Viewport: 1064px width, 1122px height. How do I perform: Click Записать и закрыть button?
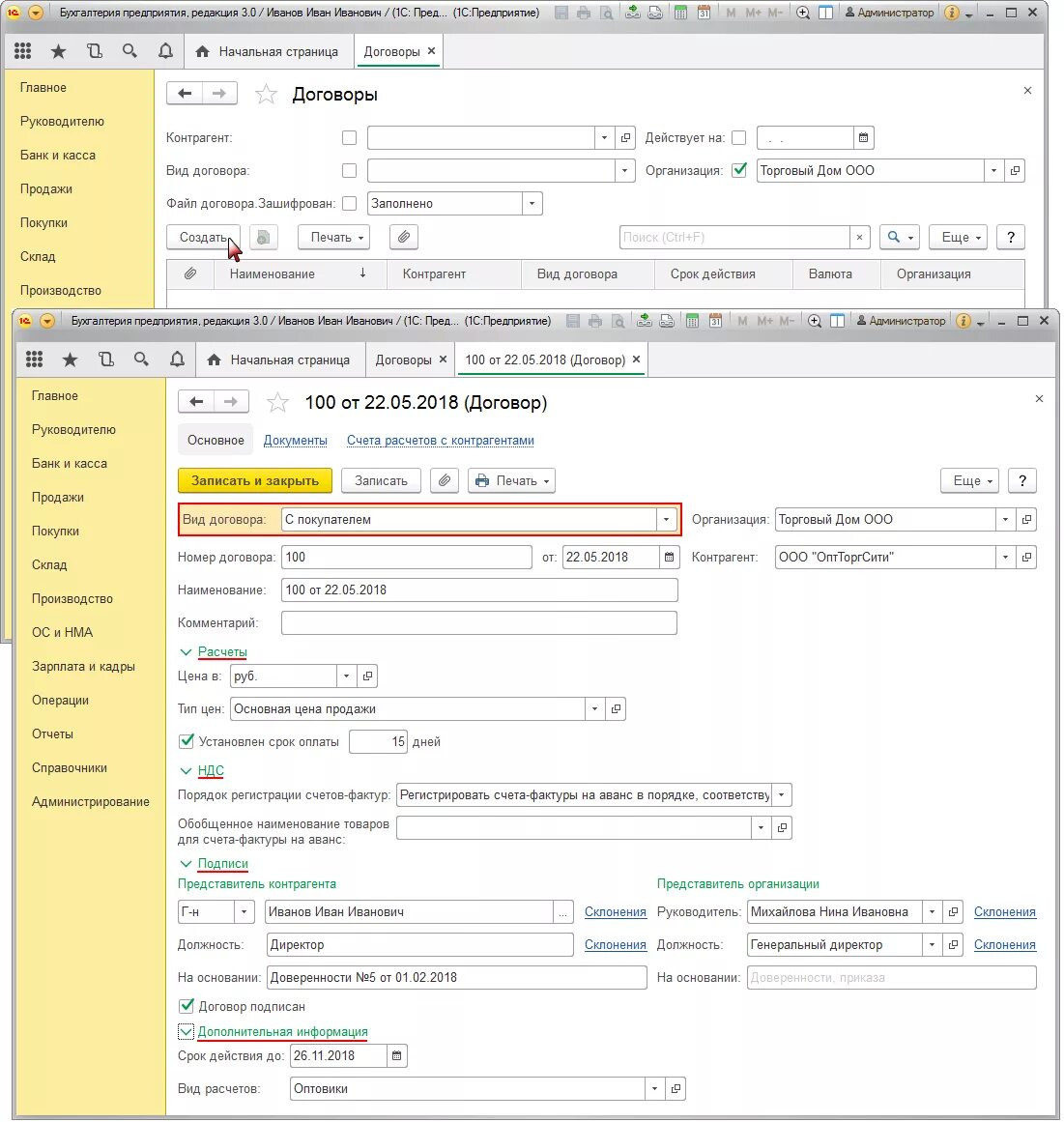coord(255,480)
